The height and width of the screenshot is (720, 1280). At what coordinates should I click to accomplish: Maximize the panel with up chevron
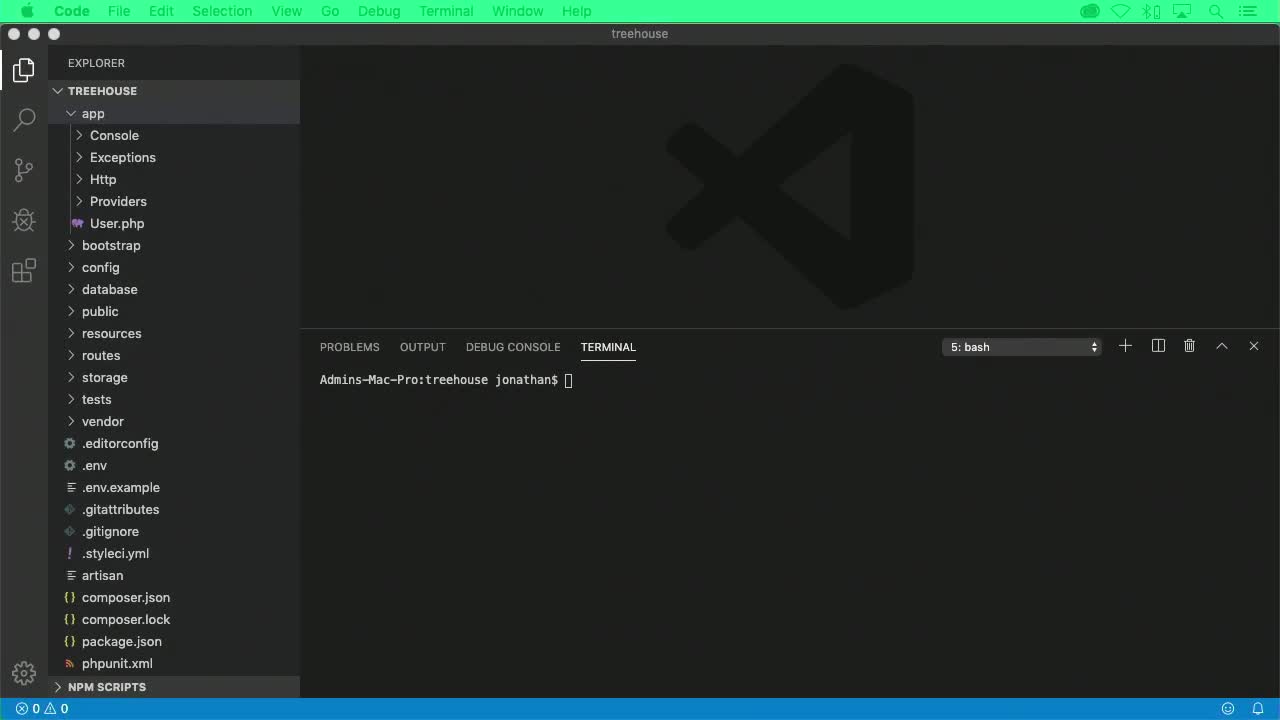point(1221,346)
